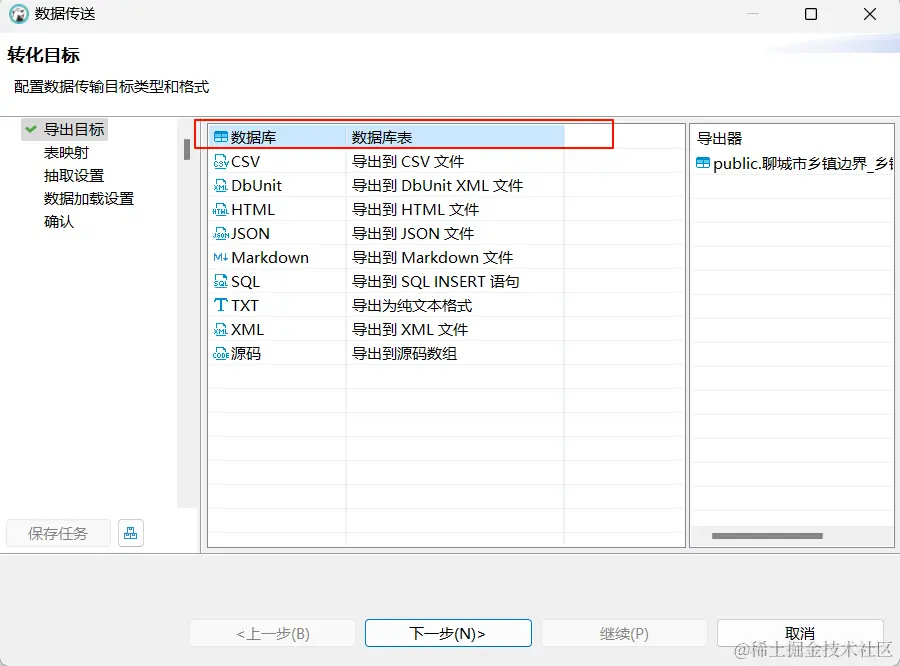Click the vertical scrollbar of the steps sidebar

[187, 149]
